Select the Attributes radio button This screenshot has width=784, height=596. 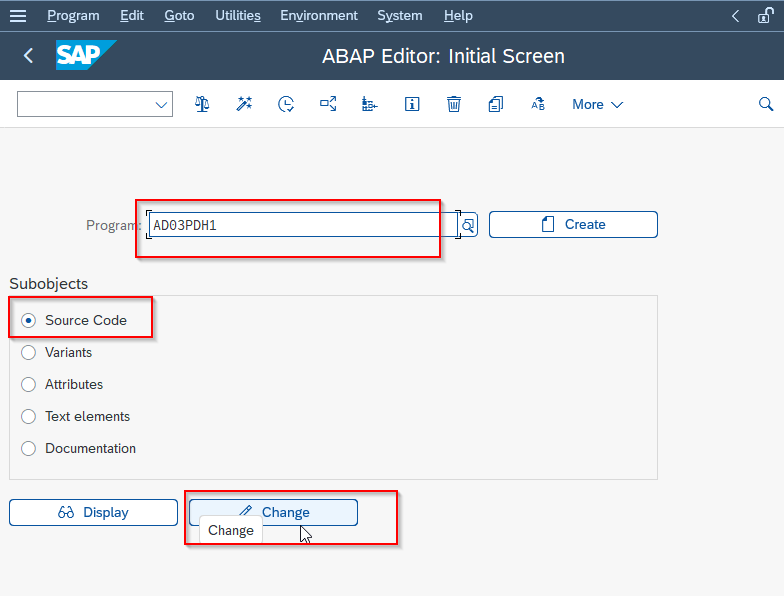(28, 384)
